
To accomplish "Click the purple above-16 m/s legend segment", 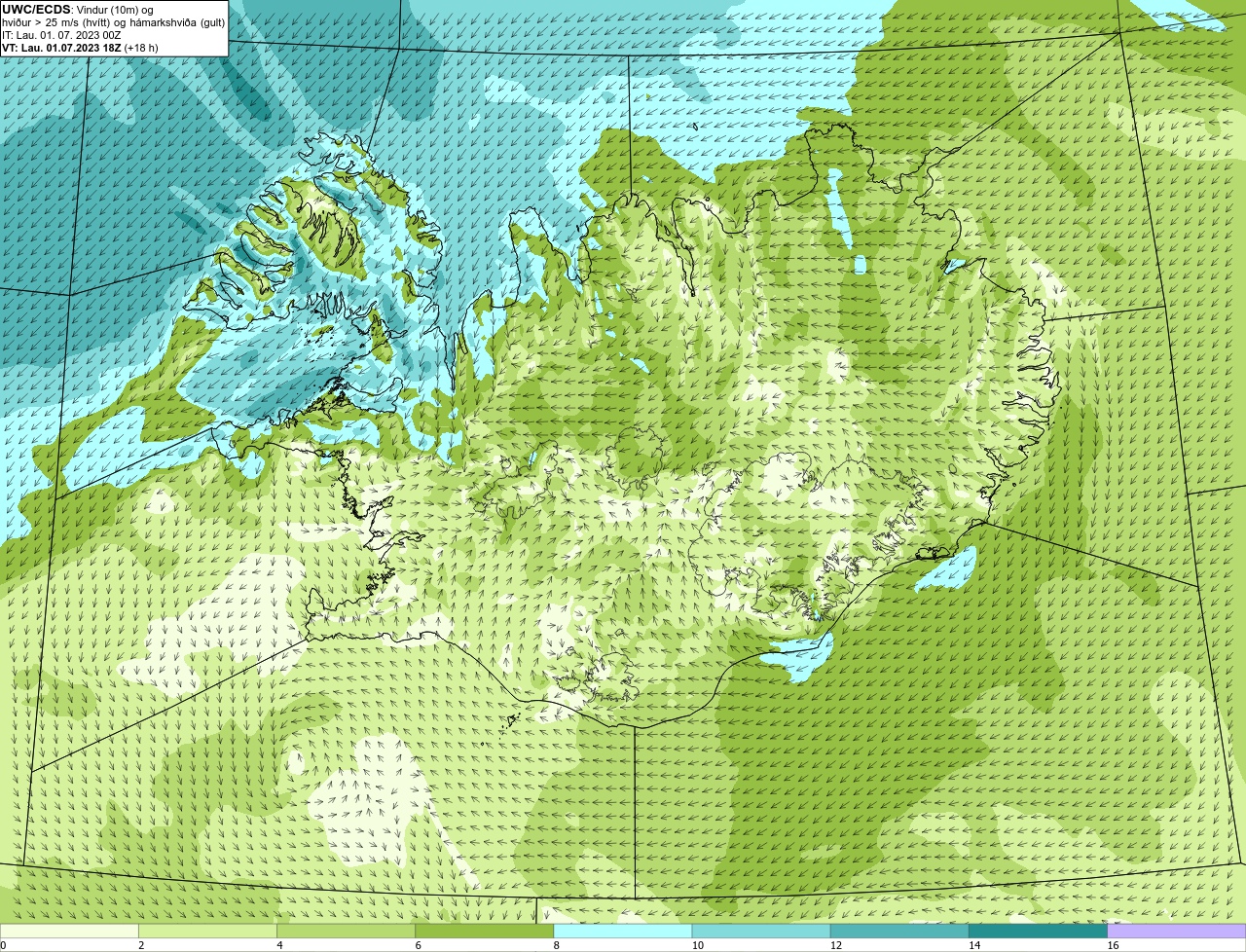I will click(1177, 931).
